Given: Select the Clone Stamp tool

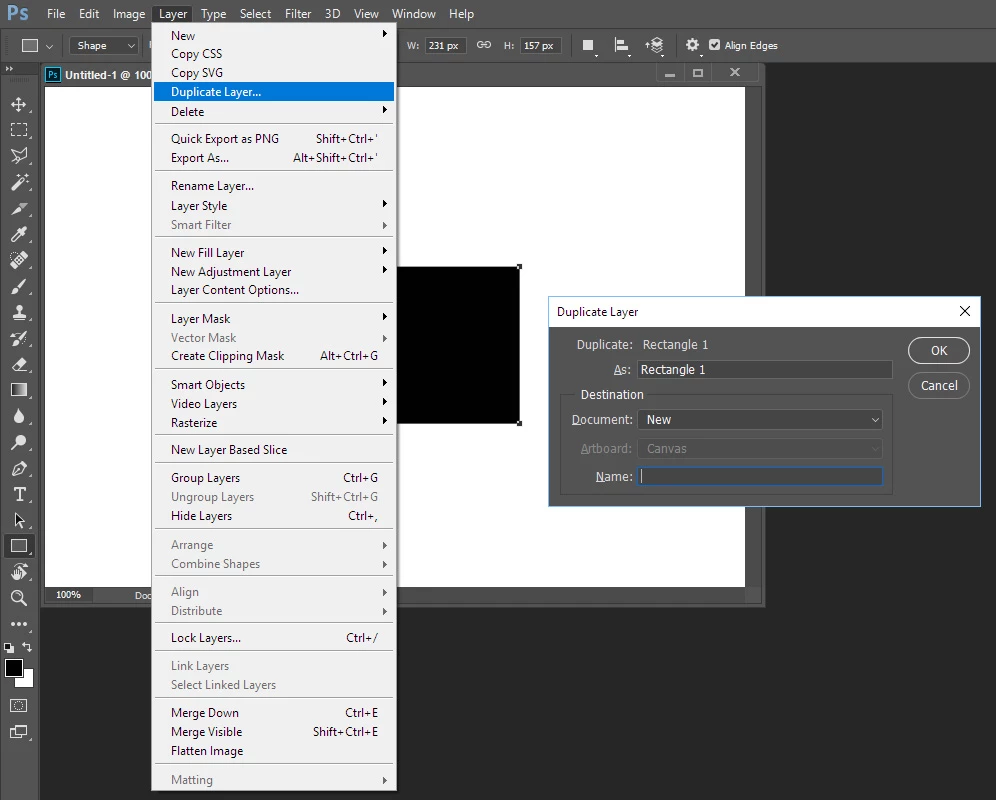Looking at the screenshot, I should pos(19,313).
